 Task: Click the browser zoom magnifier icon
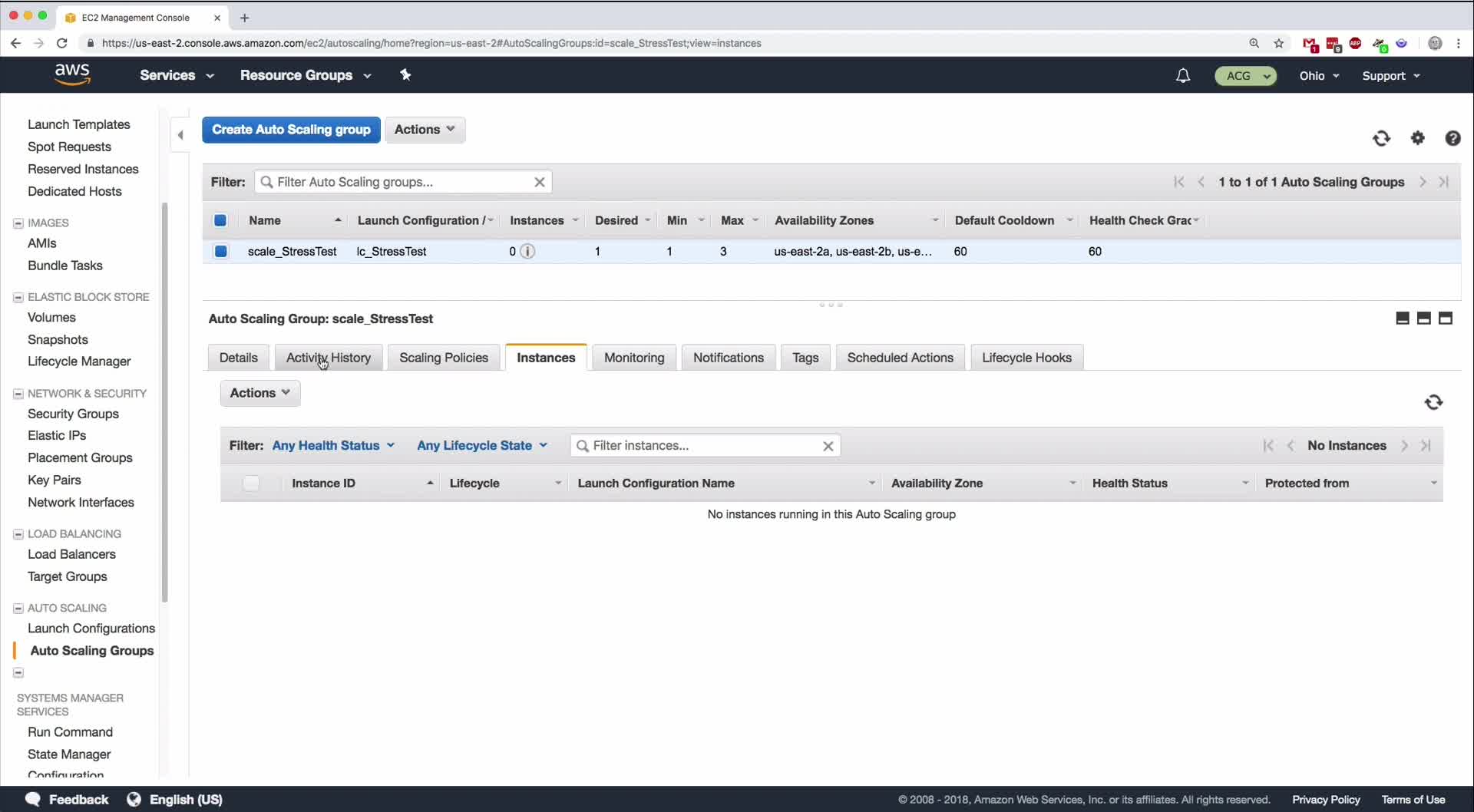(1254, 44)
